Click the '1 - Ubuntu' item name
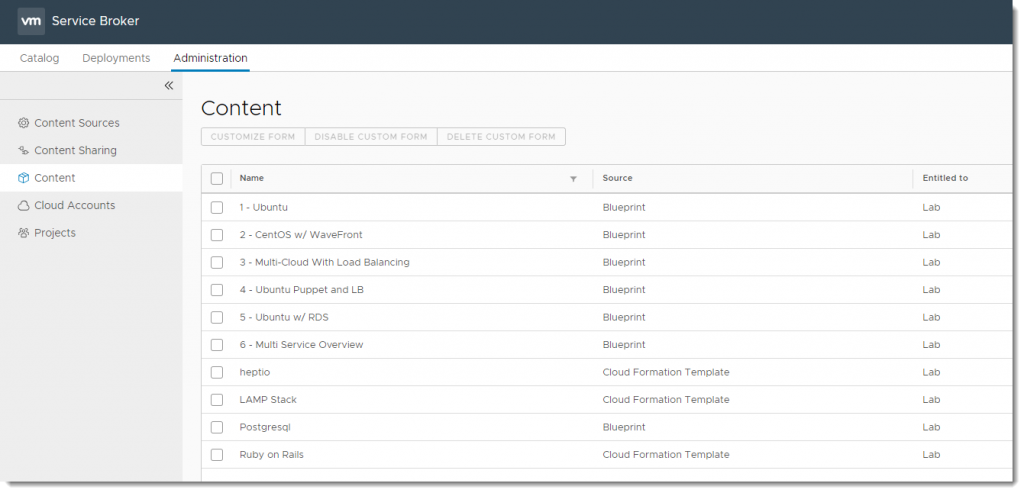The height and width of the screenshot is (493, 1024). tap(263, 207)
